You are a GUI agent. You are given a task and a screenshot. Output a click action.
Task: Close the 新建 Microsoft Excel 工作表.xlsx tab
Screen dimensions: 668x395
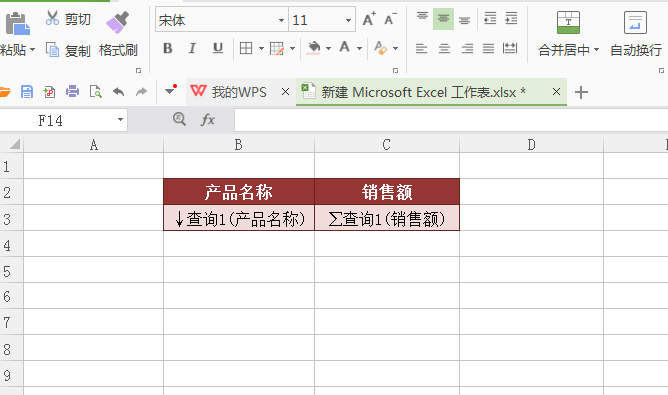(556, 92)
